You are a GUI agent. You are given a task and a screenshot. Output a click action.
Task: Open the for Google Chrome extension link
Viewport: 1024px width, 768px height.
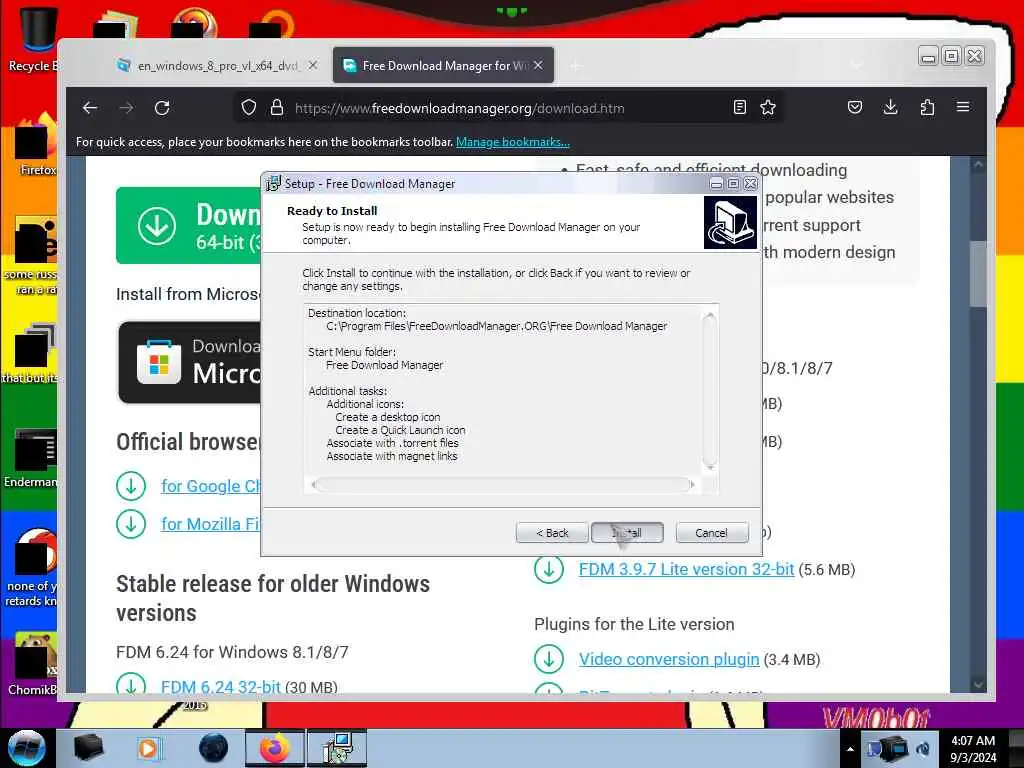(210, 487)
